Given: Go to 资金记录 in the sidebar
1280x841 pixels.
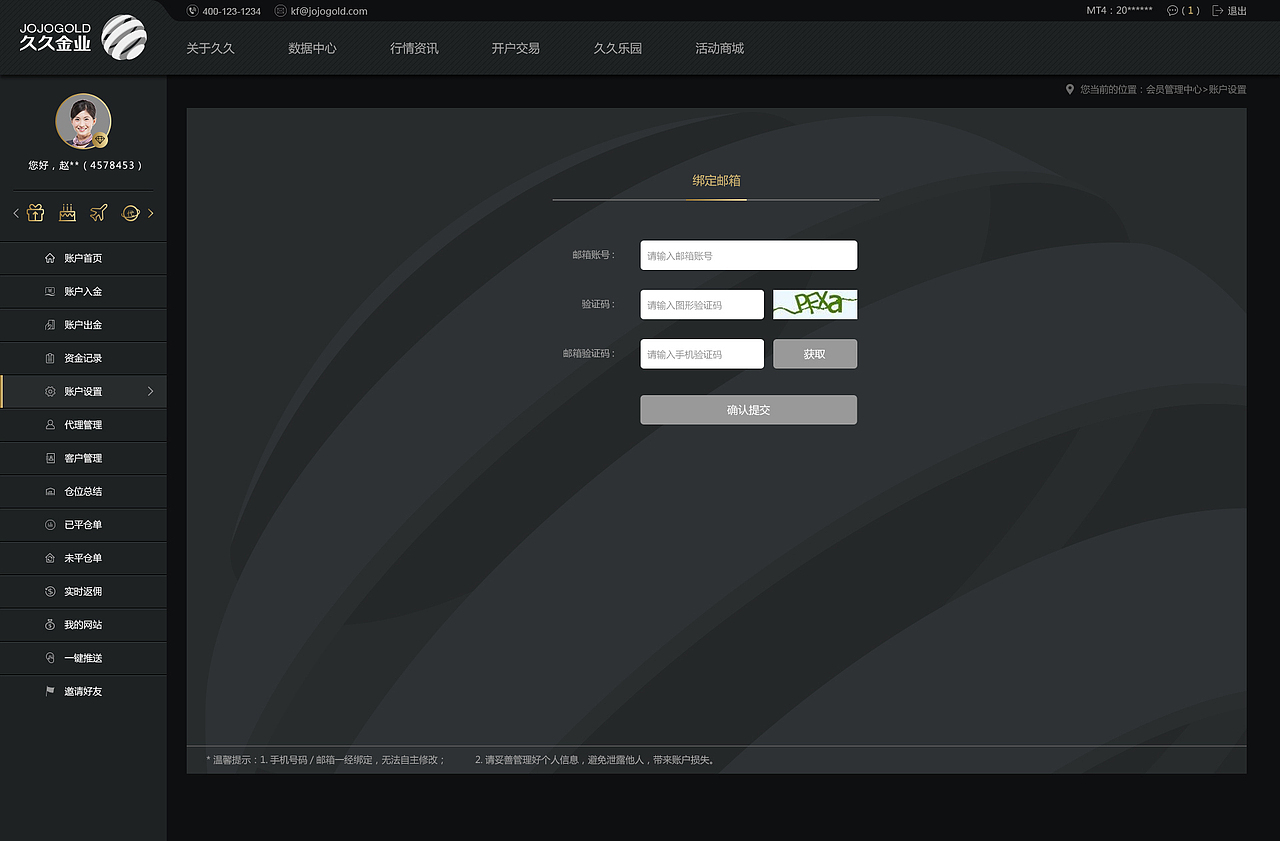Looking at the screenshot, I should (83, 358).
